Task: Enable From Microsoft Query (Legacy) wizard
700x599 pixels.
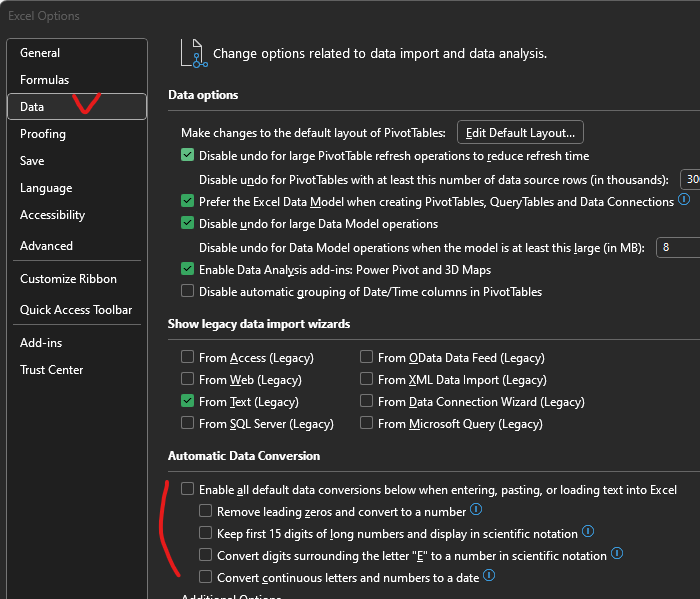Action: coord(367,423)
